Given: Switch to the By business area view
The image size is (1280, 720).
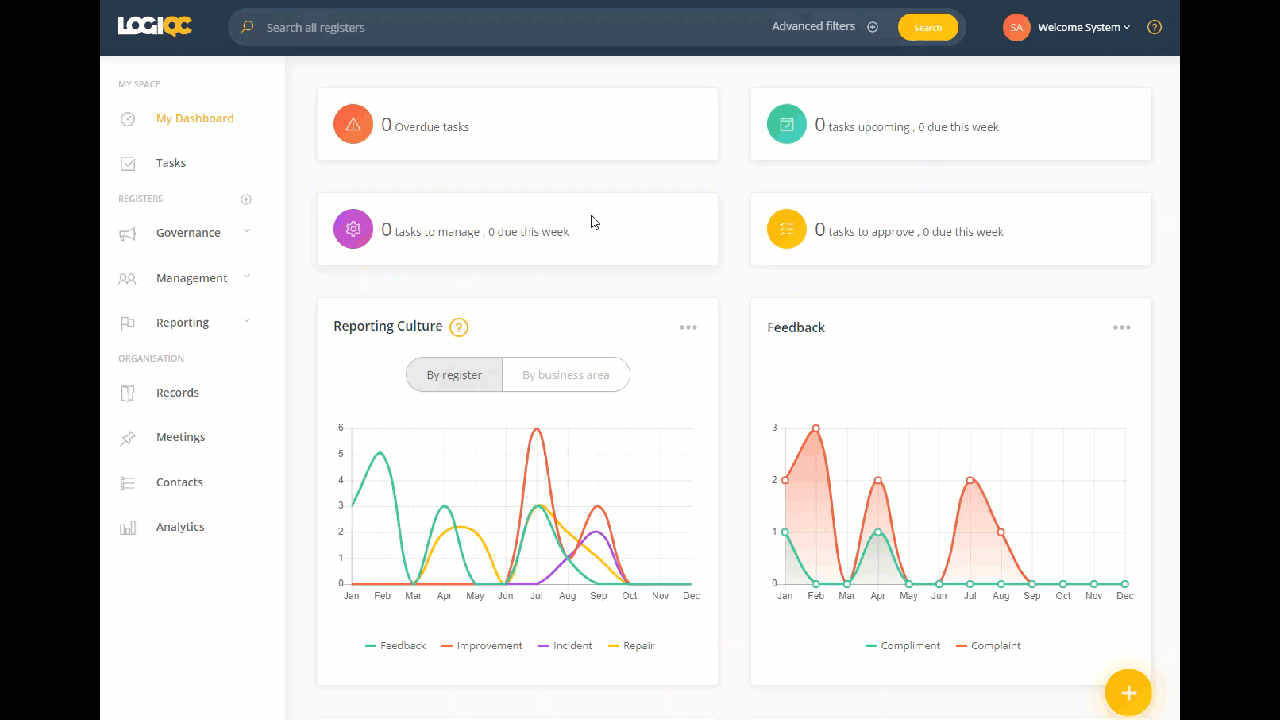Looking at the screenshot, I should pyautogui.click(x=566, y=374).
